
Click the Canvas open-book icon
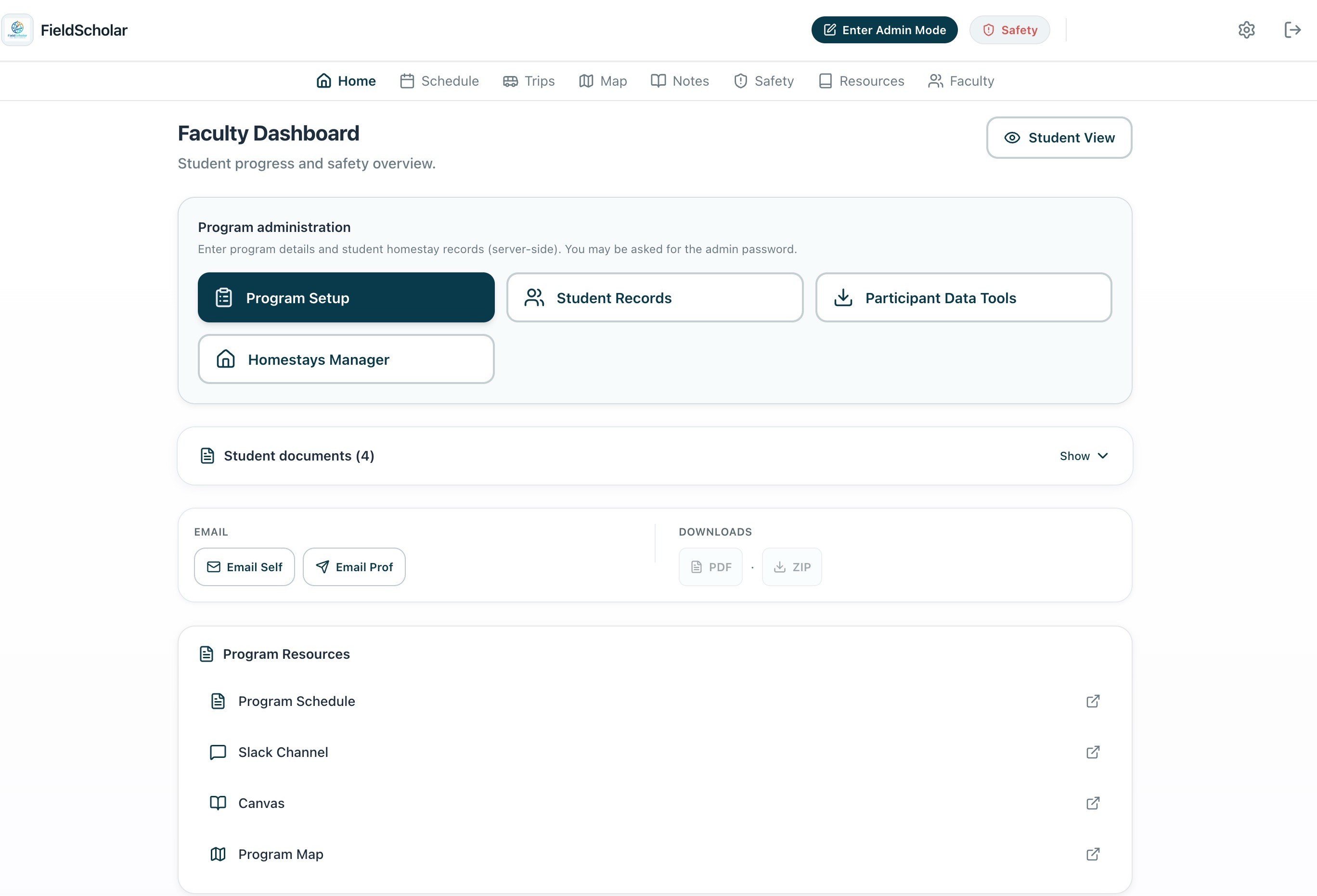pos(218,803)
